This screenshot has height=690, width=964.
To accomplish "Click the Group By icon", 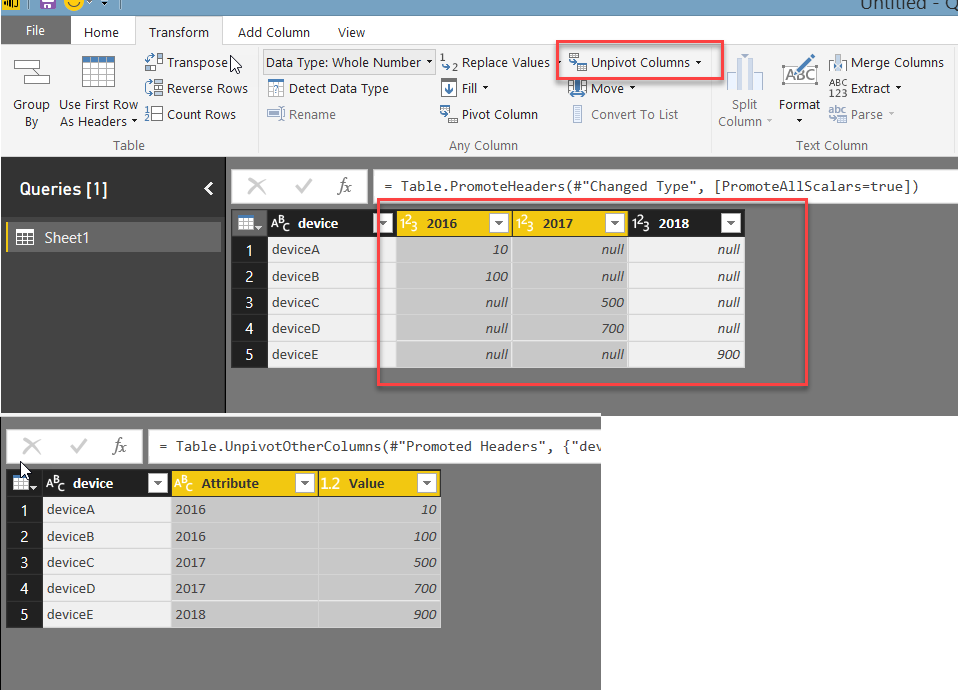I will coord(31,72).
